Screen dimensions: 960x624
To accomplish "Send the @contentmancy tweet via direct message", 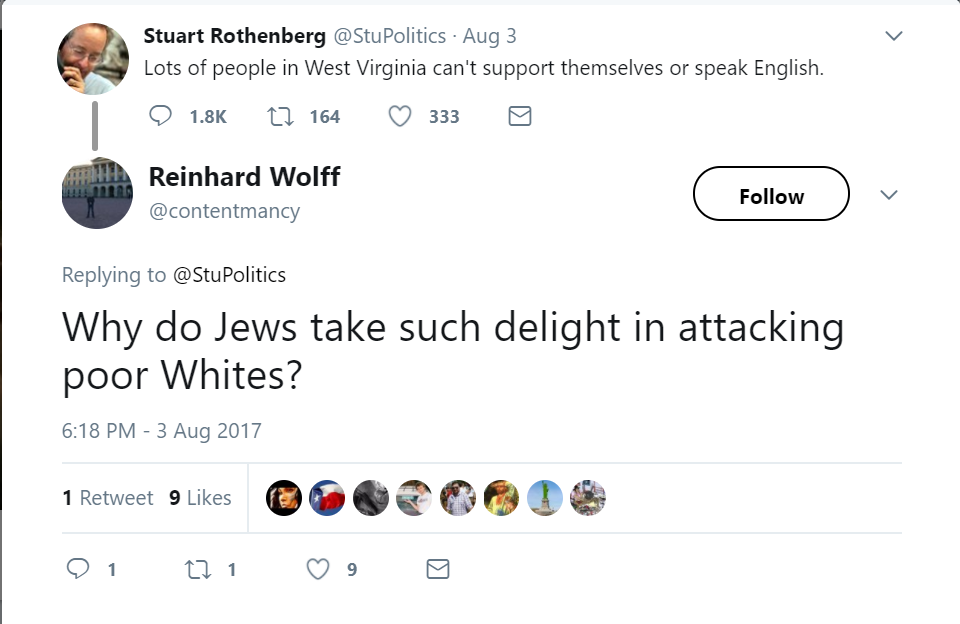I will [438, 569].
